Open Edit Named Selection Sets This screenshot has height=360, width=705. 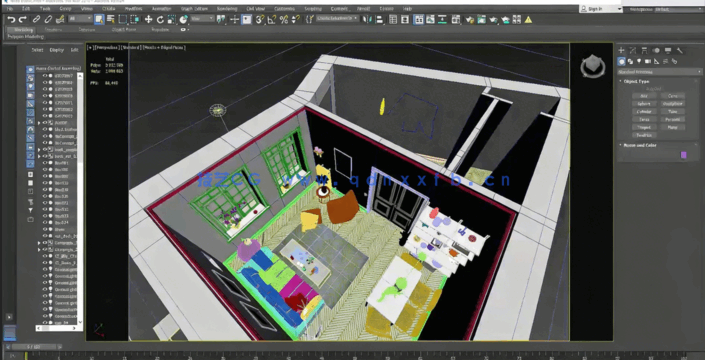pos(309,19)
